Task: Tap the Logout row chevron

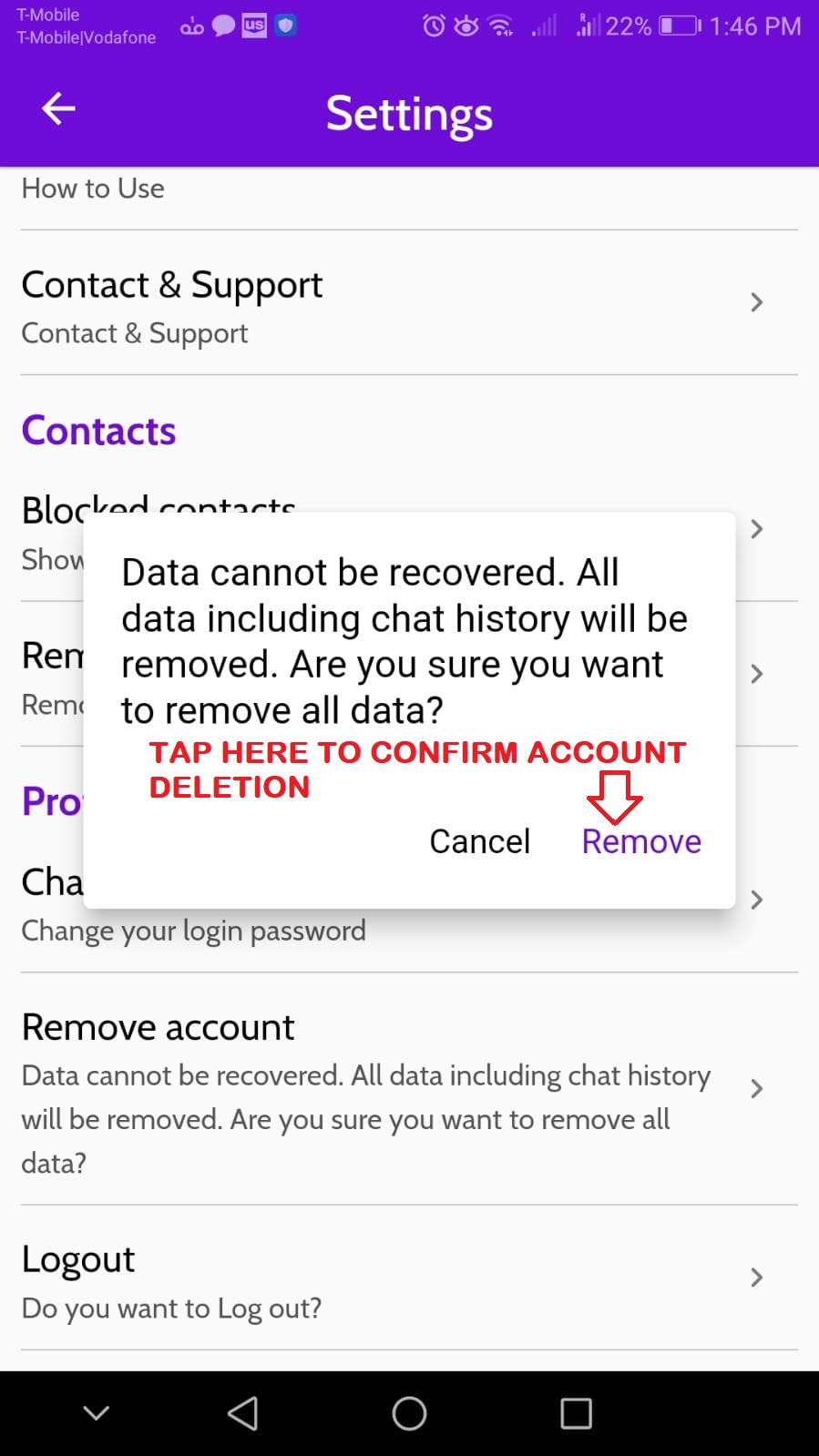Action: click(756, 1278)
